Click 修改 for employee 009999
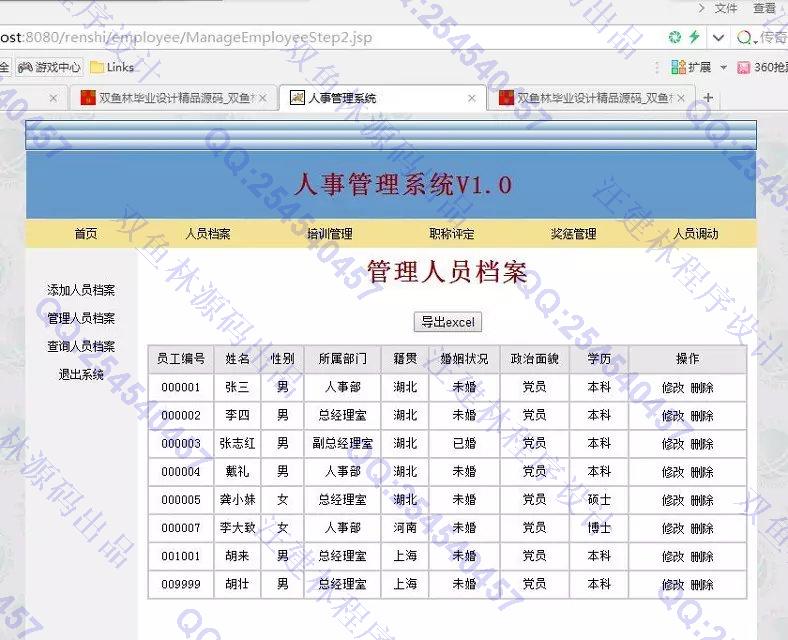788x640 pixels. (x=673, y=584)
